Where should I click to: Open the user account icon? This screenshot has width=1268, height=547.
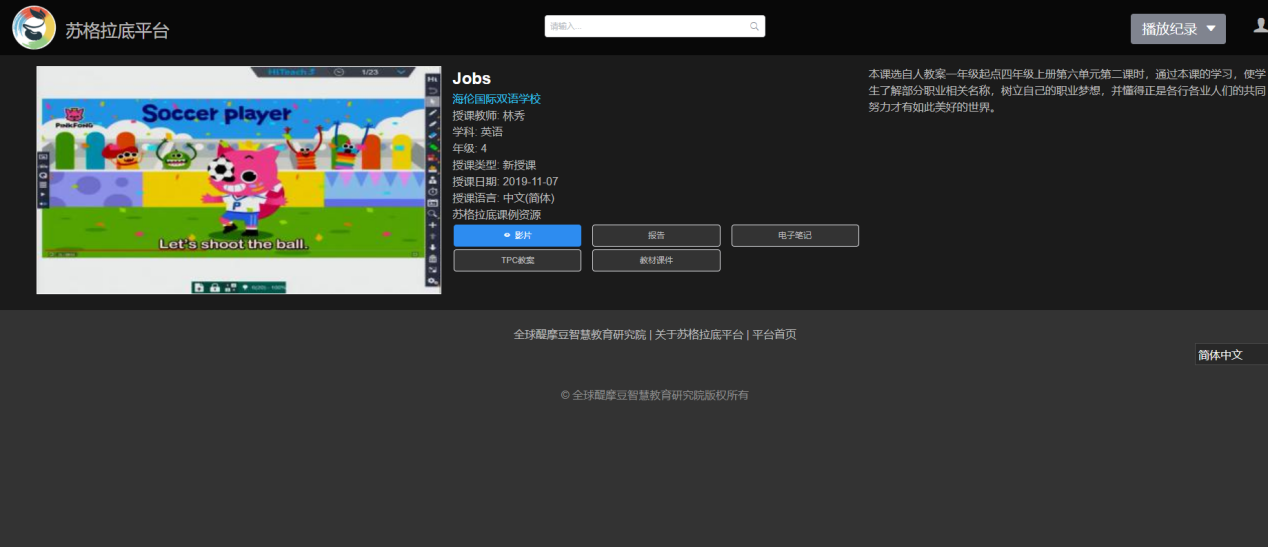coord(1260,26)
